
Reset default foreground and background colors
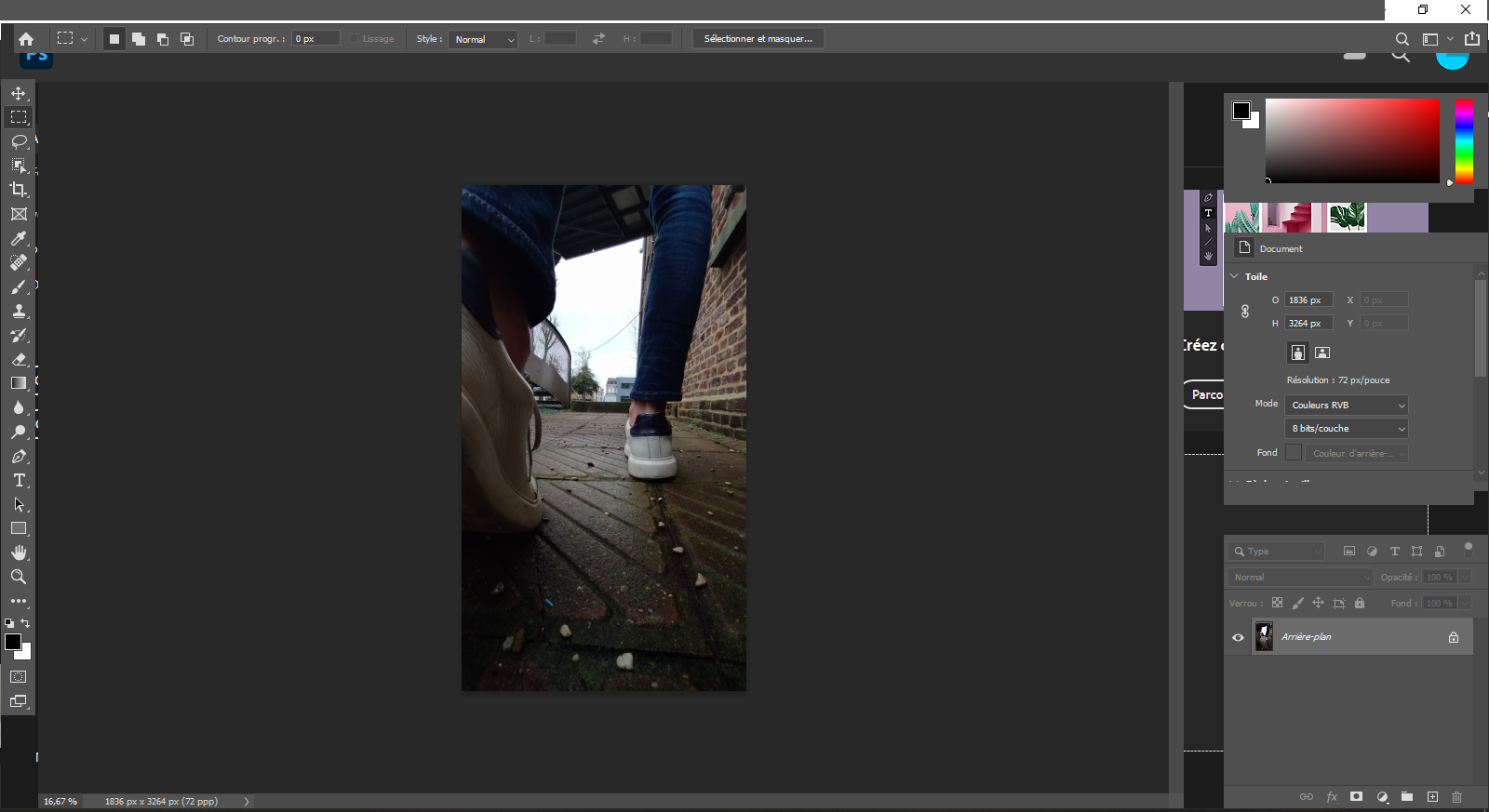[9, 623]
